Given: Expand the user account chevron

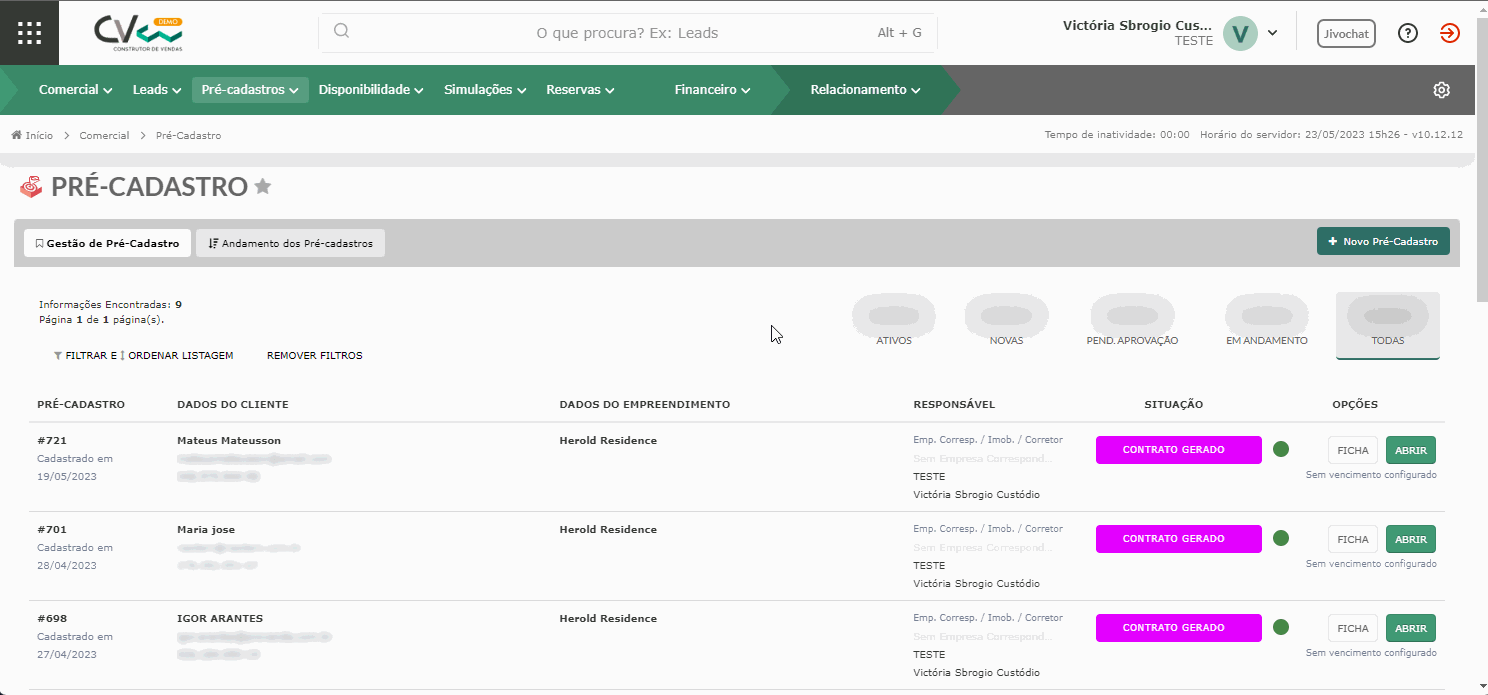Looking at the screenshot, I should (x=1272, y=33).
